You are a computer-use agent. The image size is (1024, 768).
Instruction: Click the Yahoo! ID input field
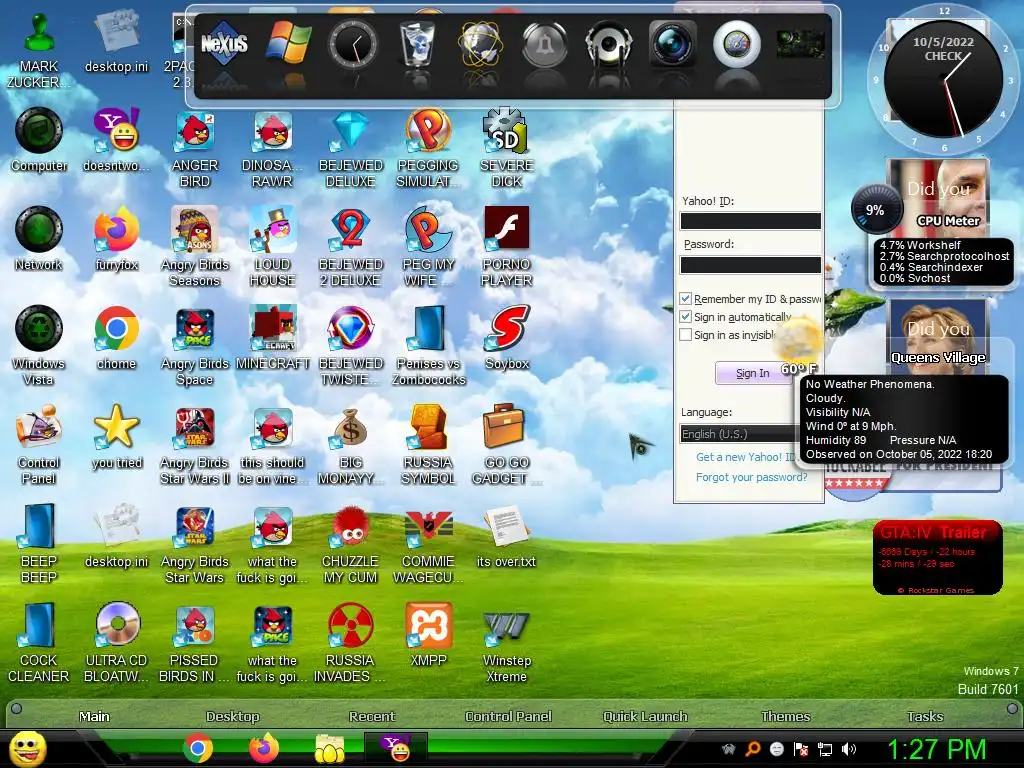point(750,221)
